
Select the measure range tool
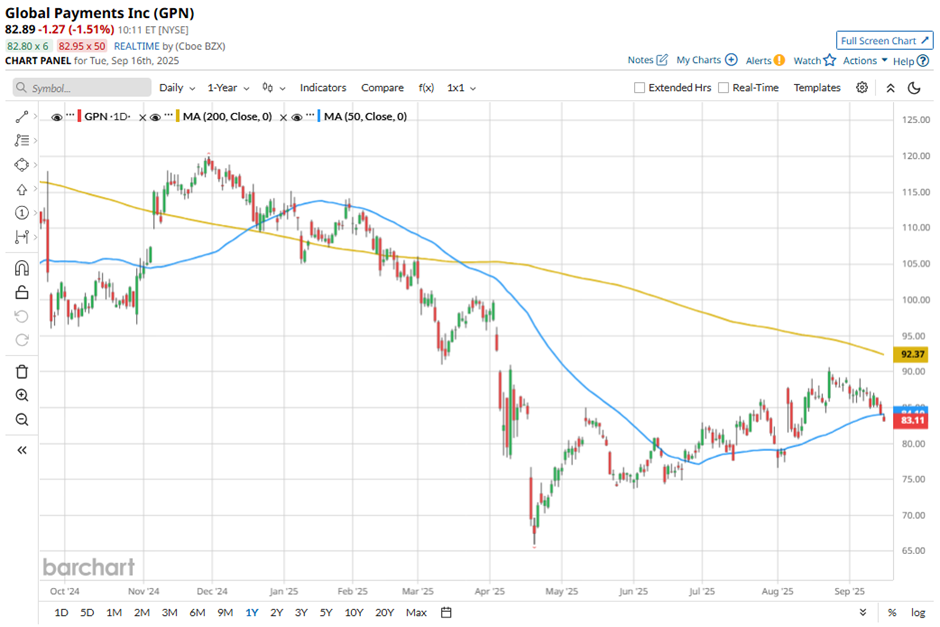pos(22,237)
